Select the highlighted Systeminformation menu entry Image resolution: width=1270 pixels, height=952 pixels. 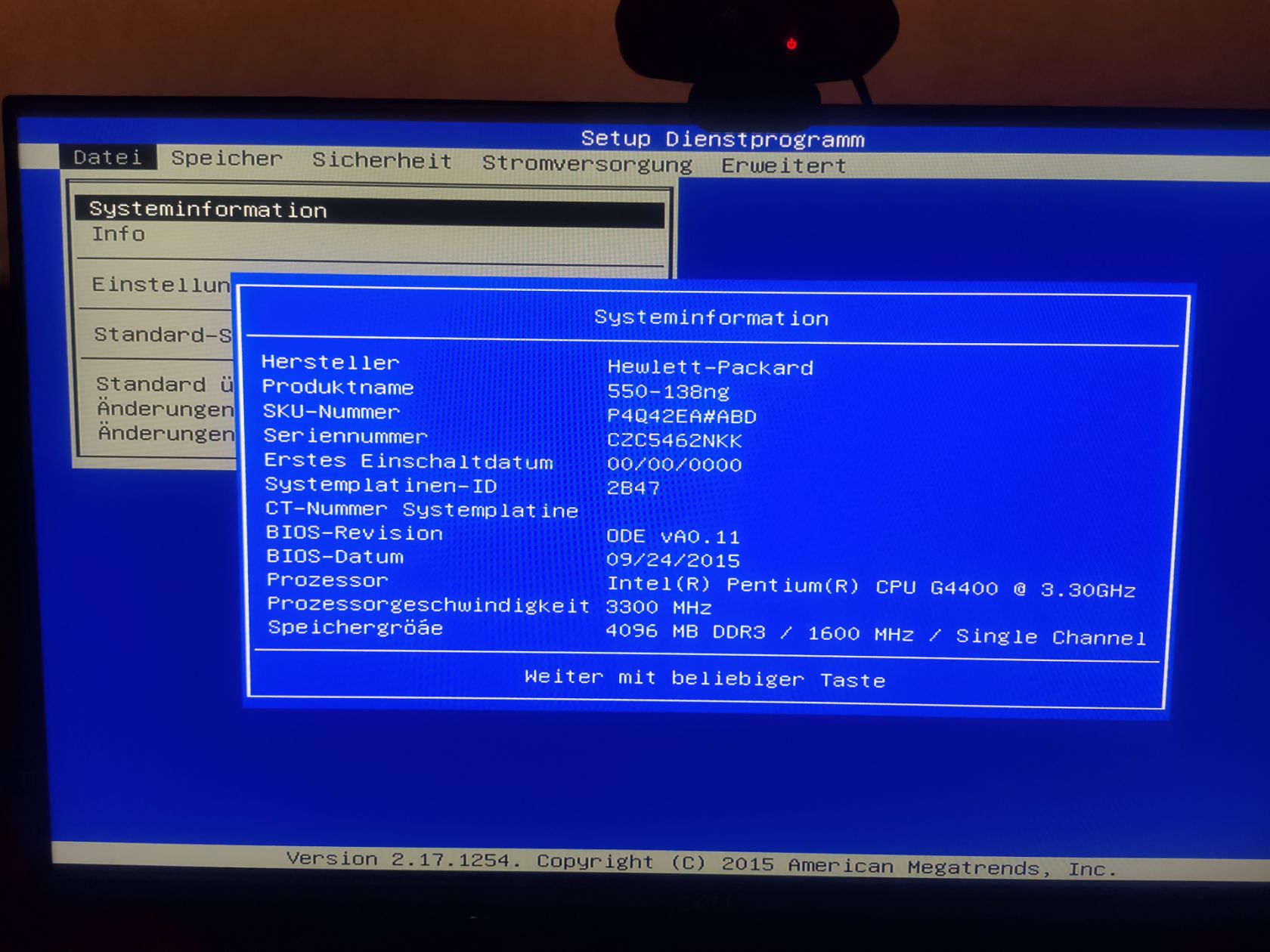pos(370,211)
